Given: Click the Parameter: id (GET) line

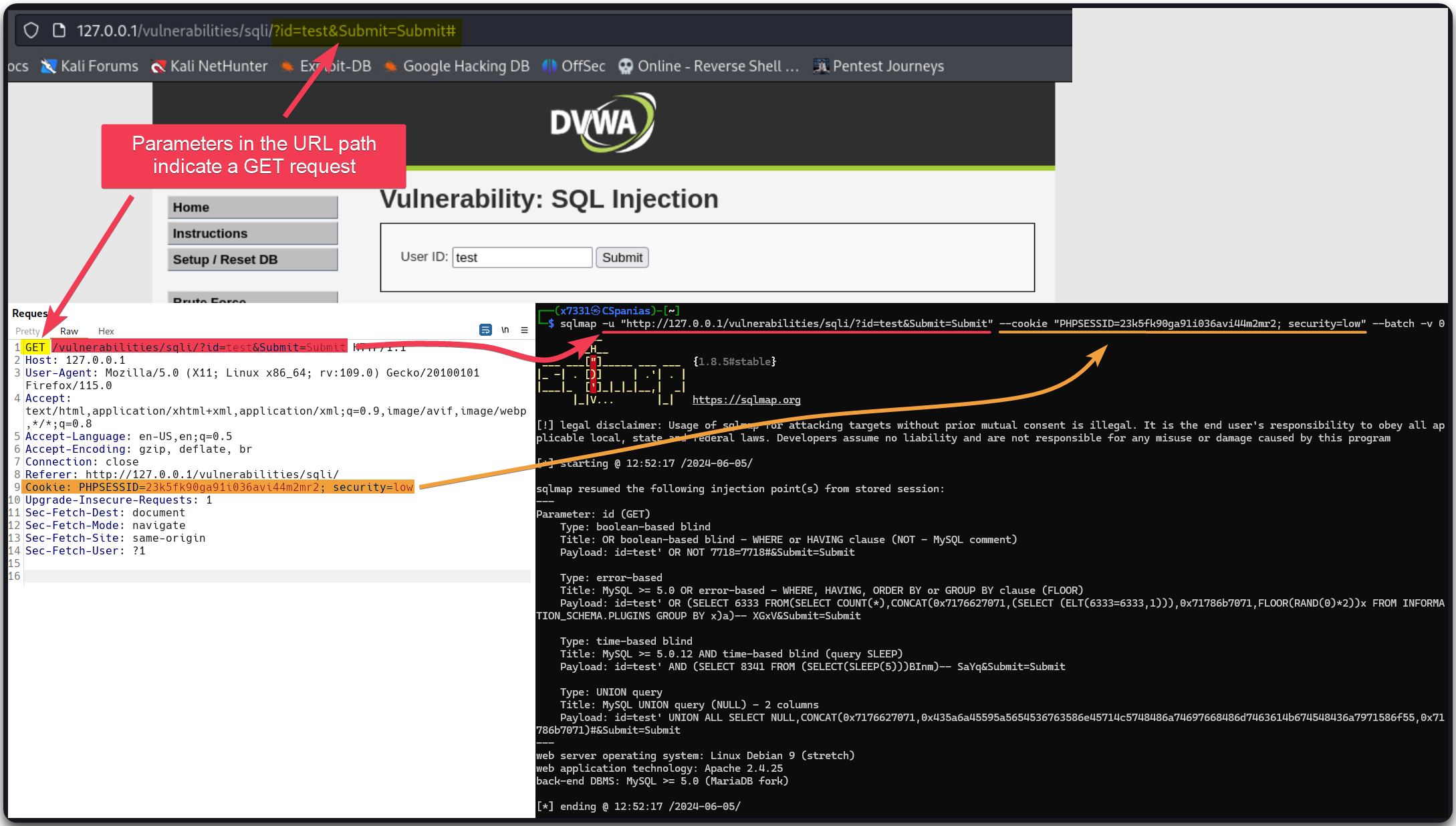Looking at the screenshot, I should [x=593, y=514].
